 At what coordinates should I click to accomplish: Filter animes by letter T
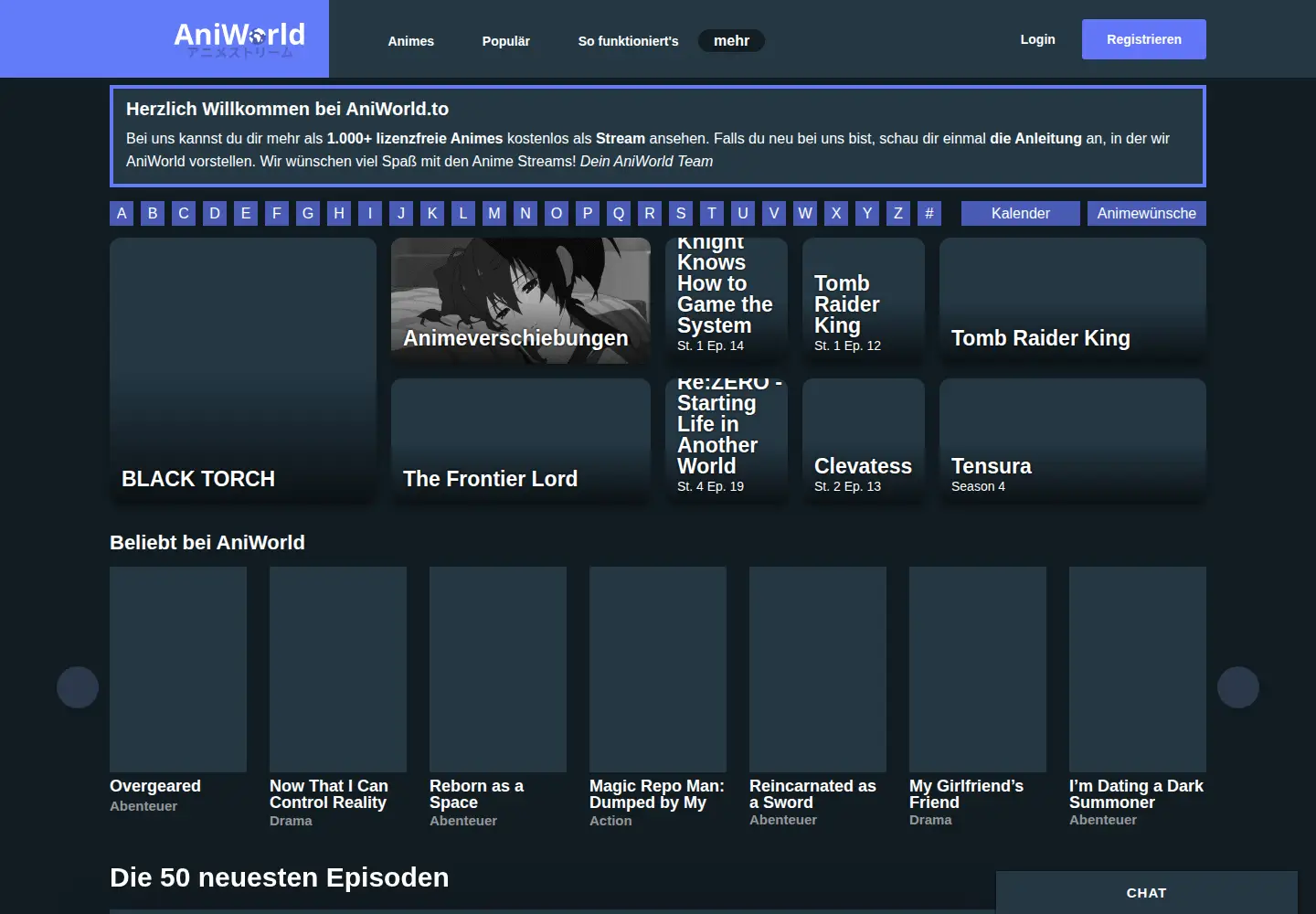pyautogui.click(x=712, y=213)
